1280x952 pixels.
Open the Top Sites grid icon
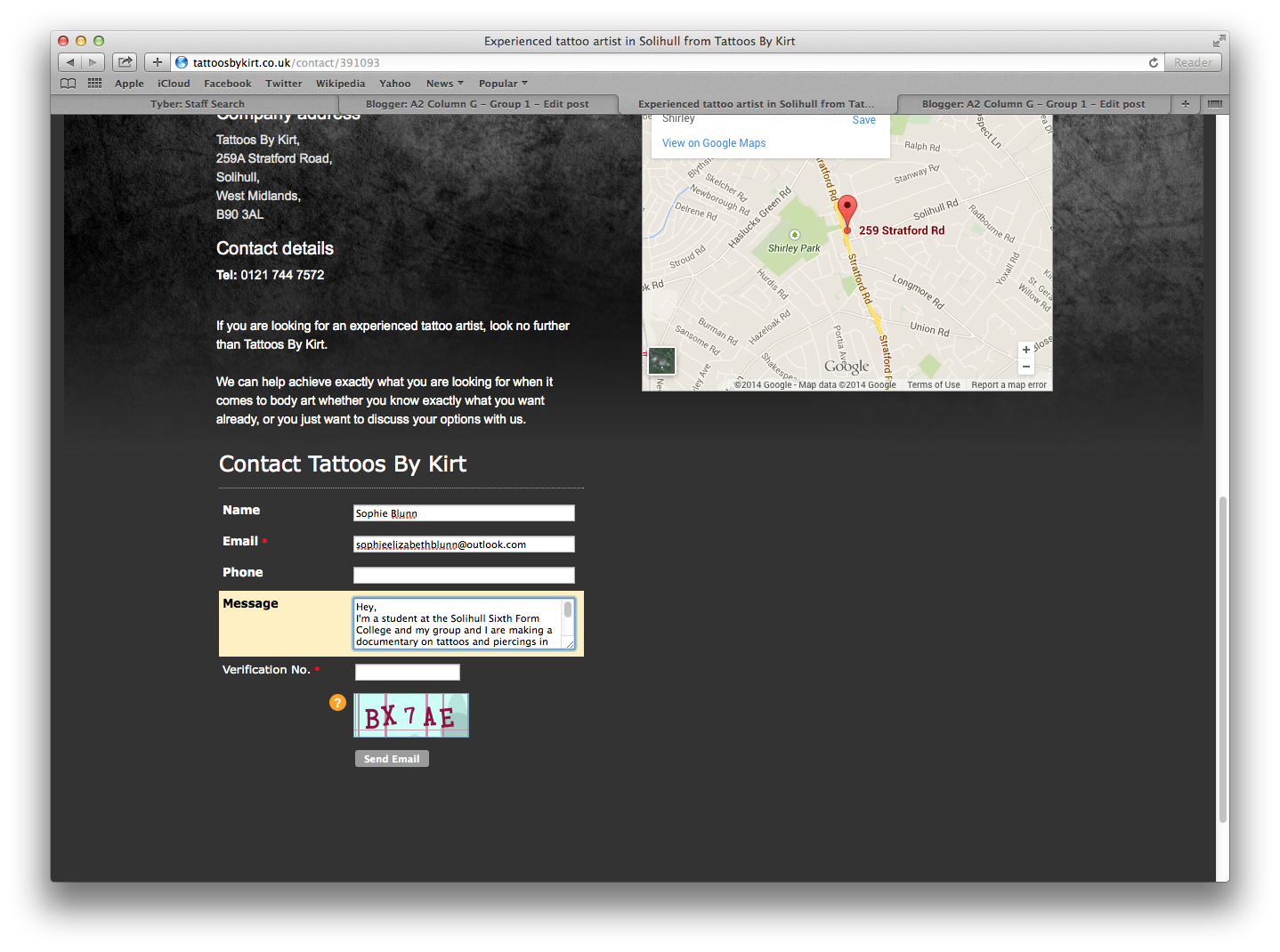click(94, 83)
